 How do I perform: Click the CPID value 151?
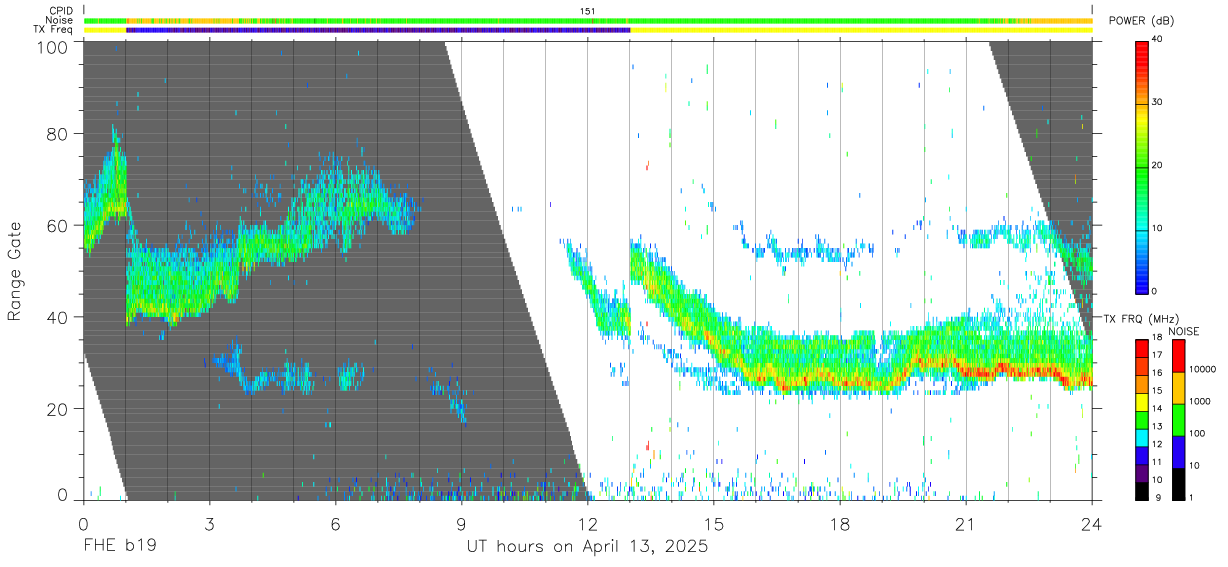[588, 11]
